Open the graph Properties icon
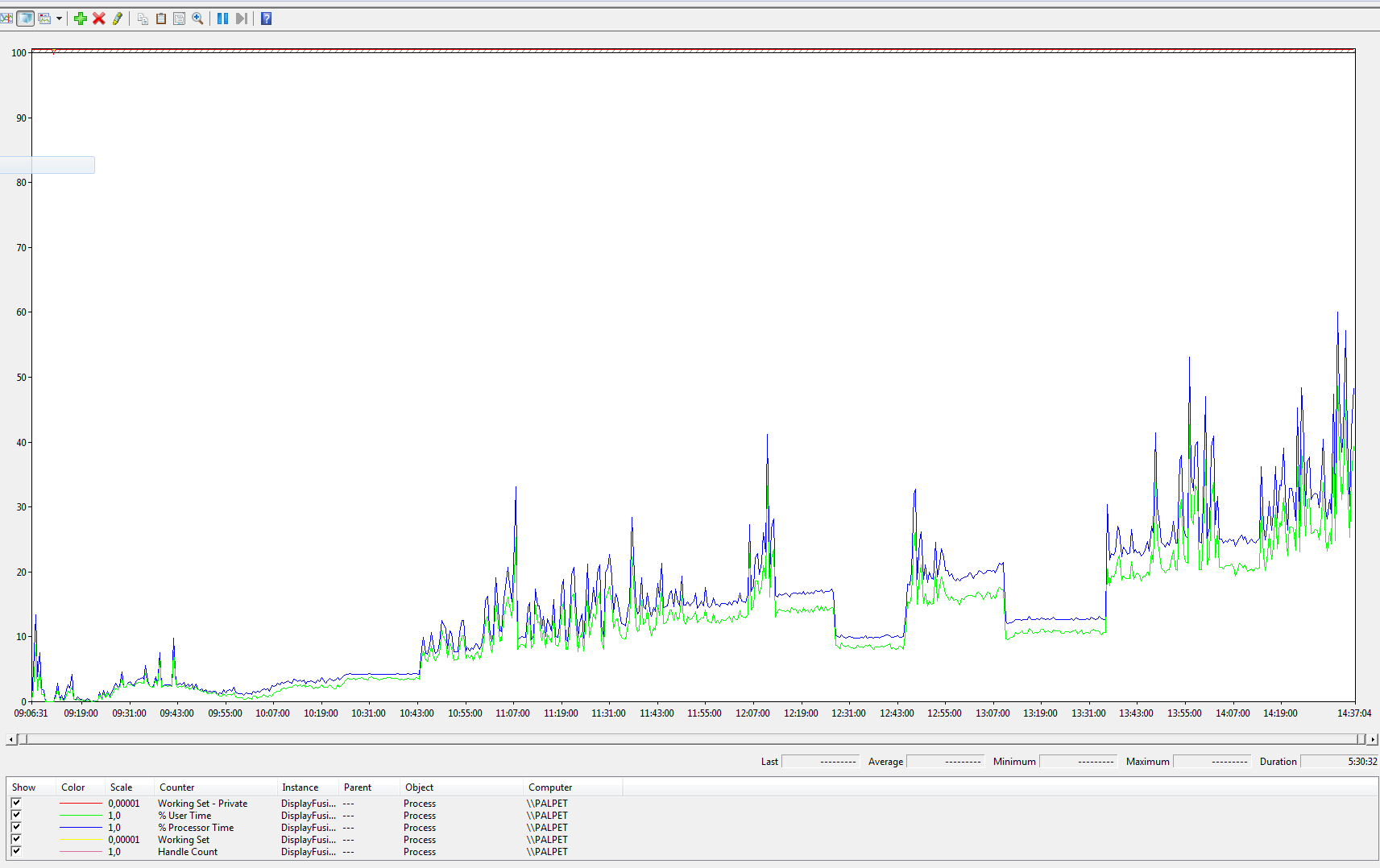 [x=179, y=19]
